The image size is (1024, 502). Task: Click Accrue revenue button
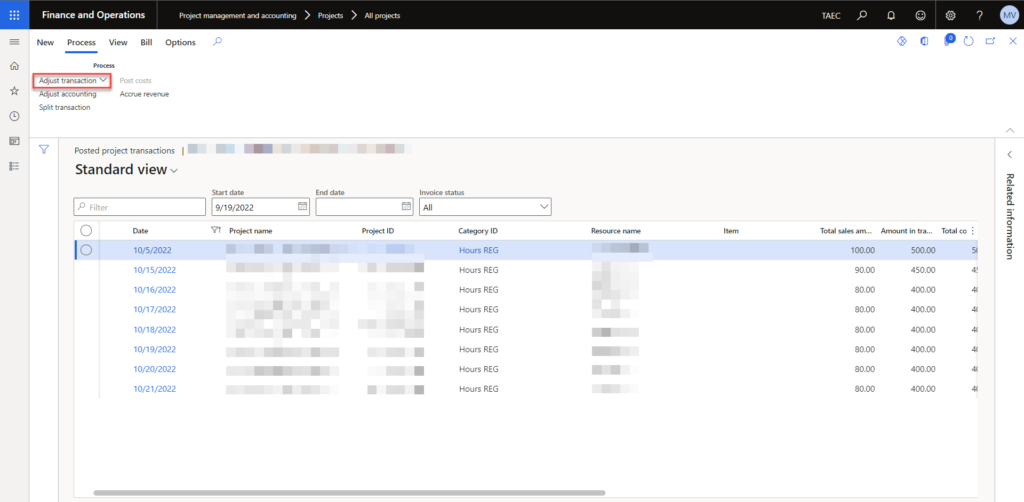pyautogui.click(x=144, y=94)
